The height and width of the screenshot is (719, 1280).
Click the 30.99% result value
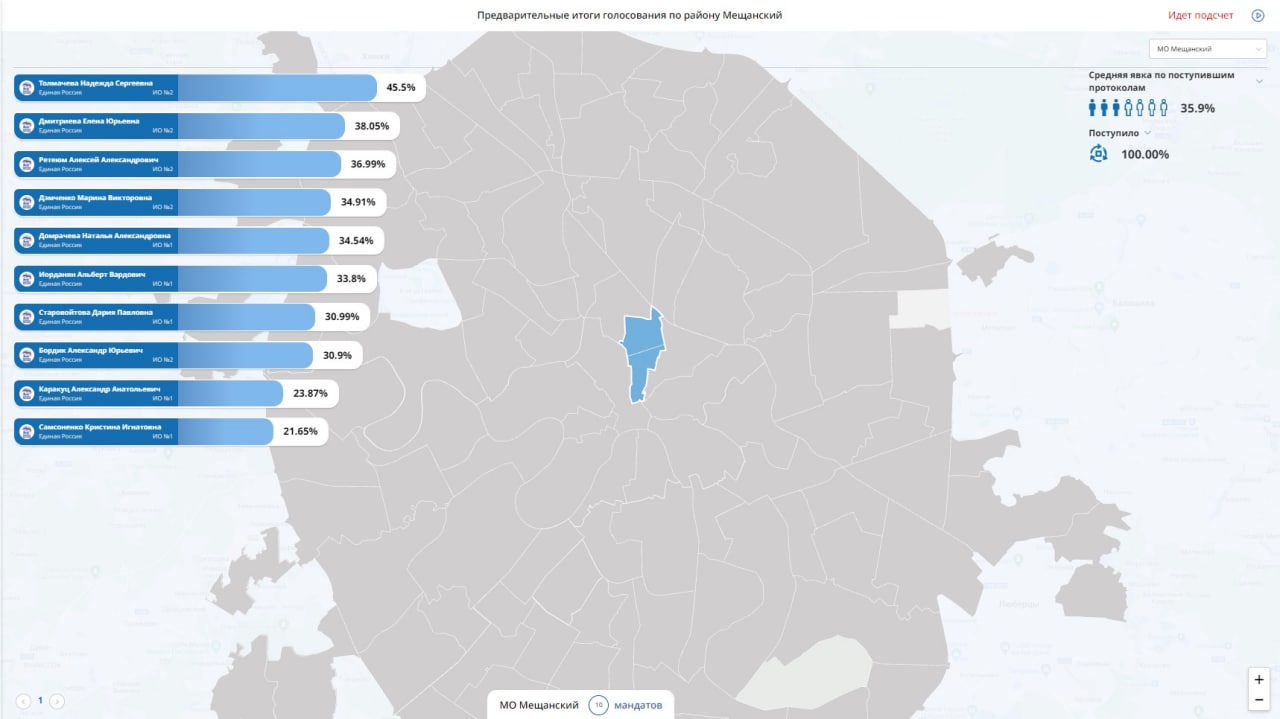click(342, 316)
